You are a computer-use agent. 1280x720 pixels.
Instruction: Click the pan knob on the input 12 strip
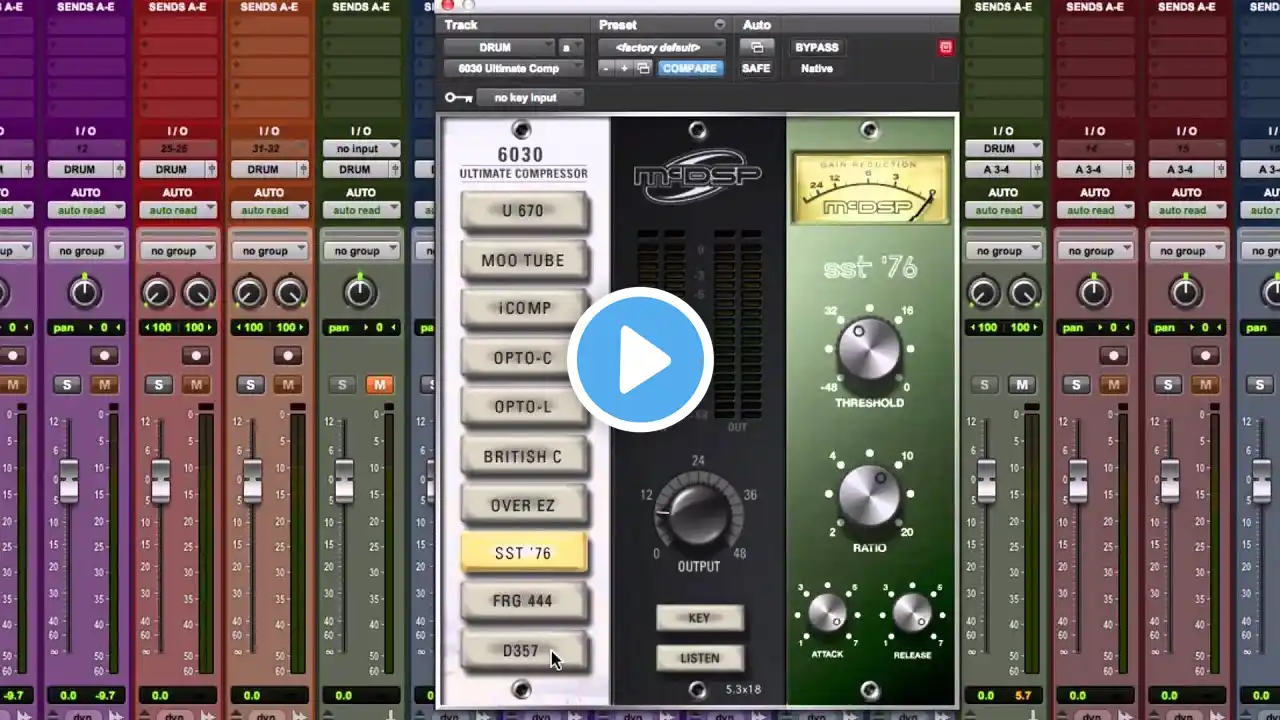pyautogui.click(x=84, y=292)
